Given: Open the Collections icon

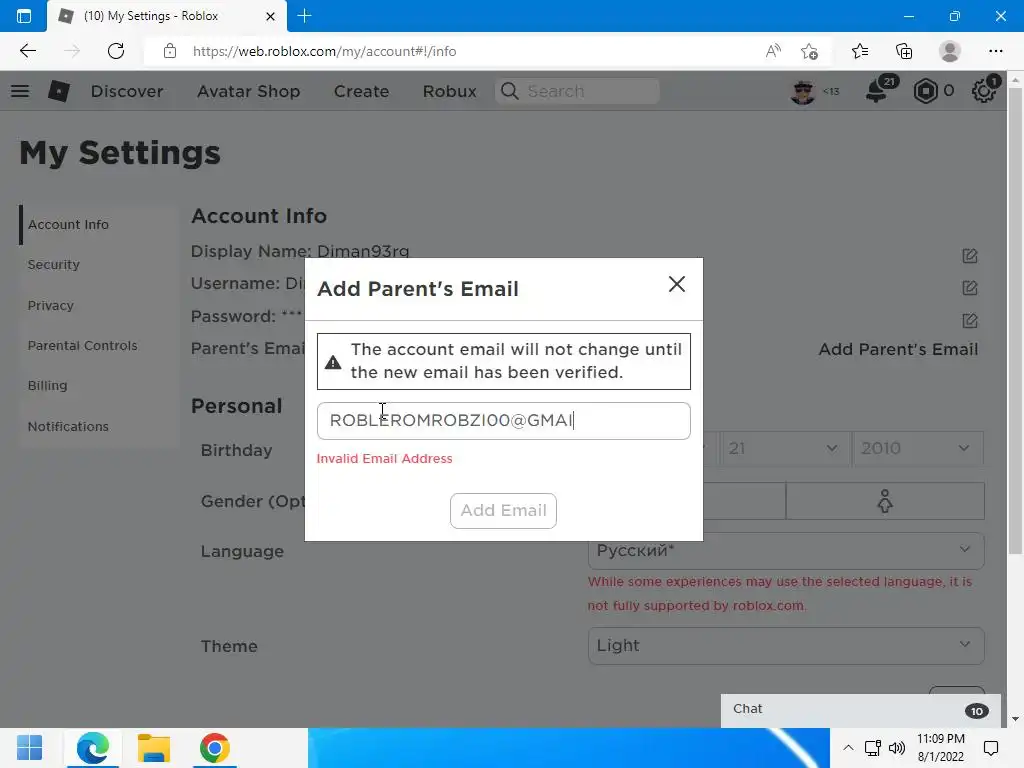Looking at the screenshot, I should [x=904, y=51].
